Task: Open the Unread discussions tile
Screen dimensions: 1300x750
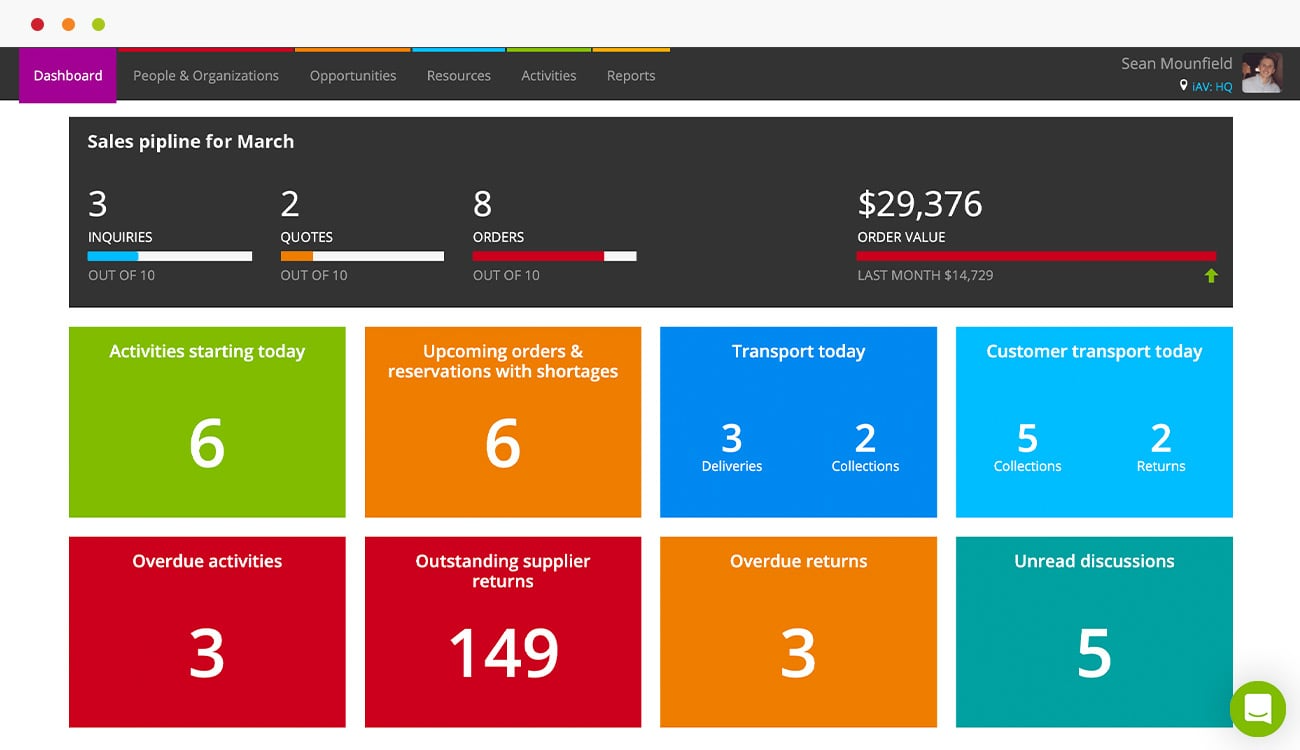Action: pyautogui.click(x=1094, y=632)
